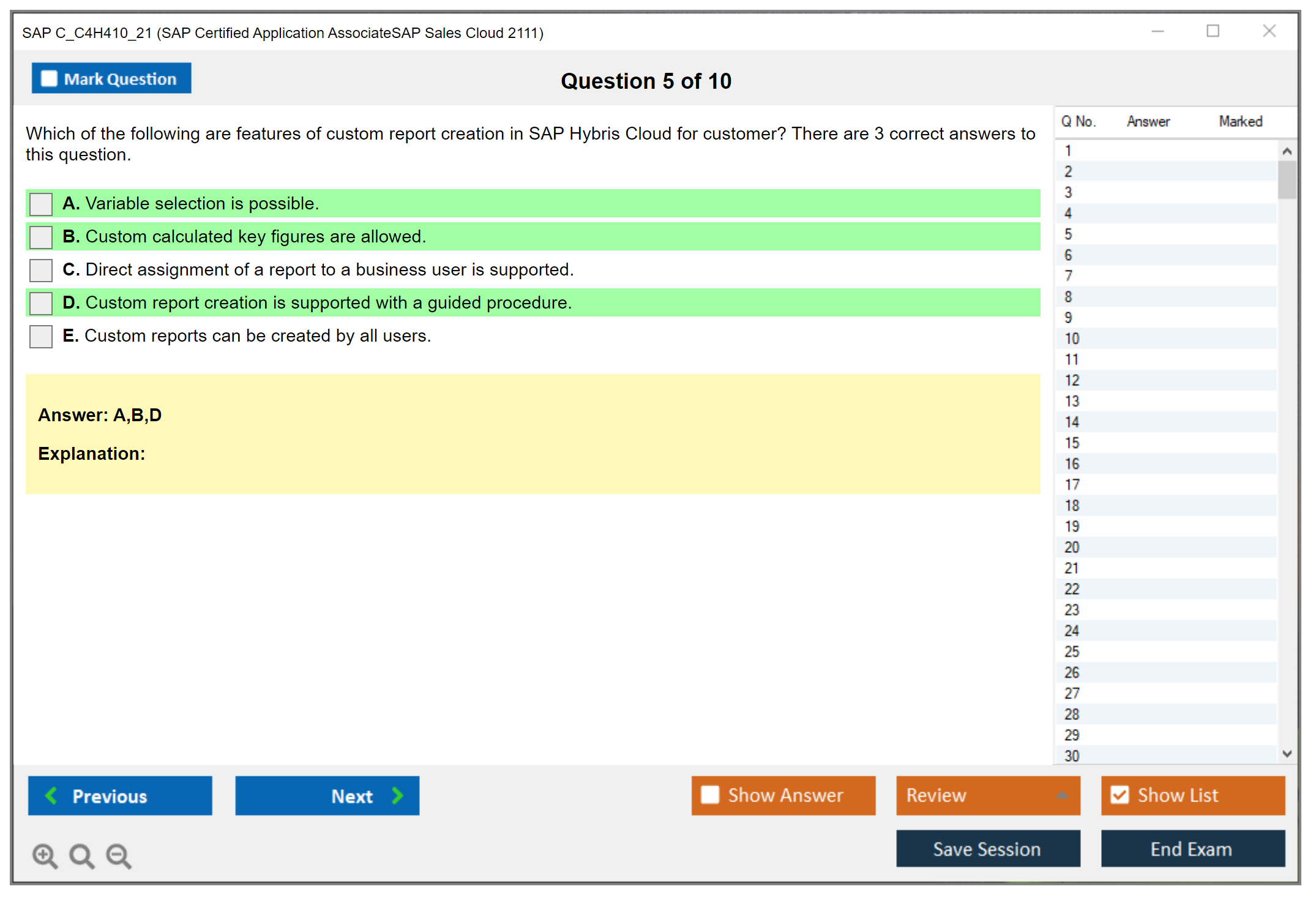The image size is (1316, 900).
Task: Jump to question 21 in the list
Action: (x=1072, y=568)
